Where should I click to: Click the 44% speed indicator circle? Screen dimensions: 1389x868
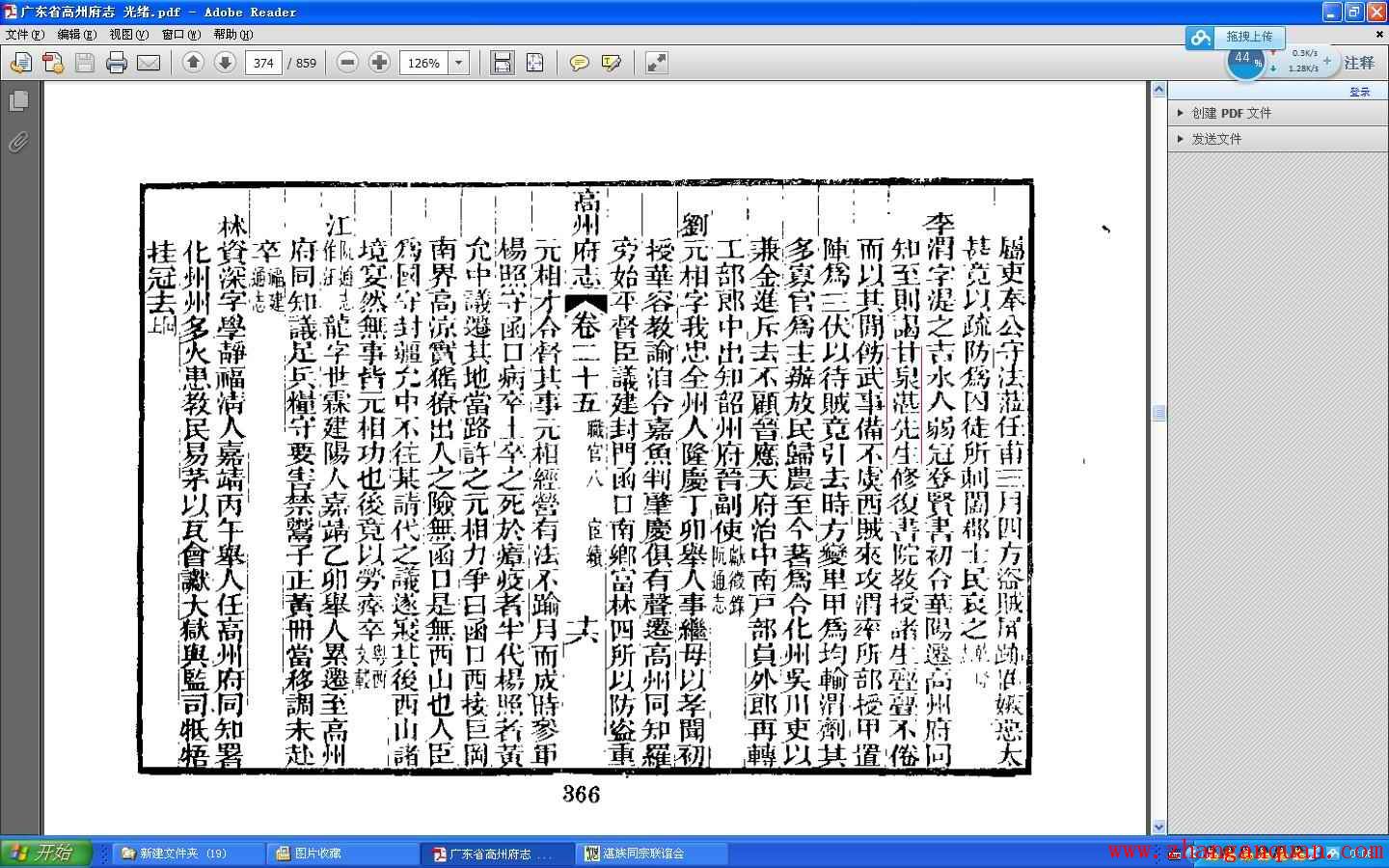point(1245,60)
